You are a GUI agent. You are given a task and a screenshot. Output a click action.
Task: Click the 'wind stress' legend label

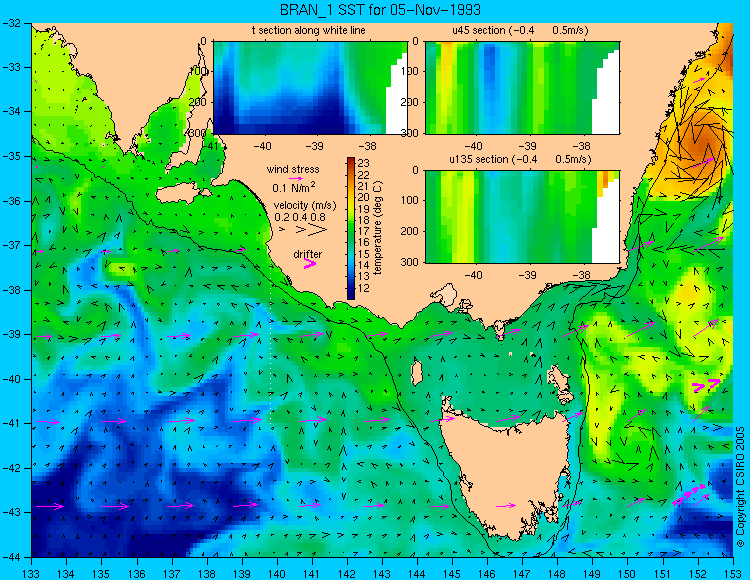(x=293, y=169)
